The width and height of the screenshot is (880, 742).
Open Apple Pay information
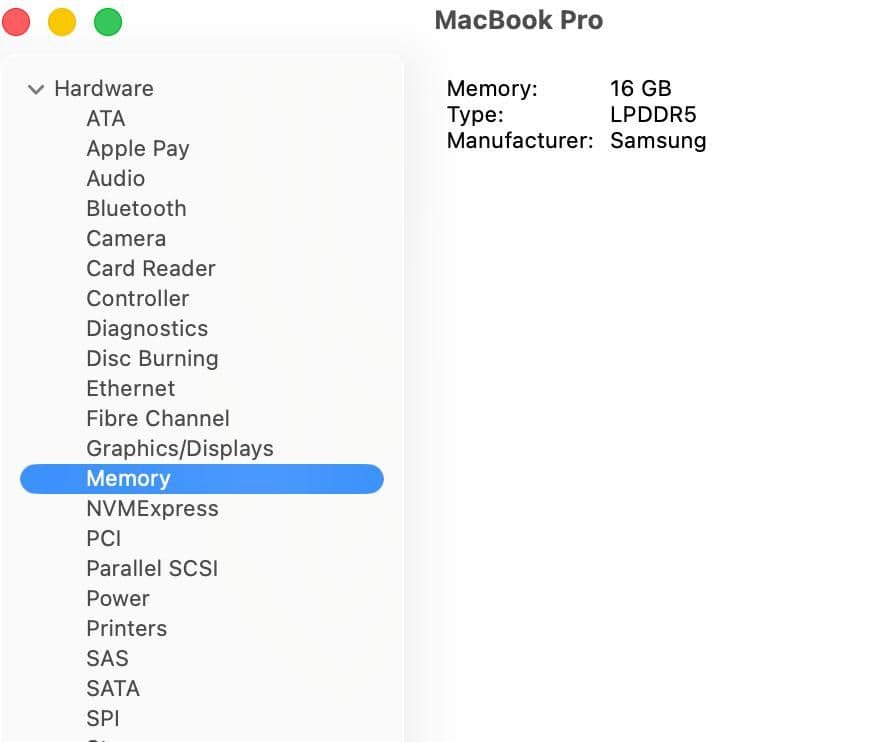(138, 148)
